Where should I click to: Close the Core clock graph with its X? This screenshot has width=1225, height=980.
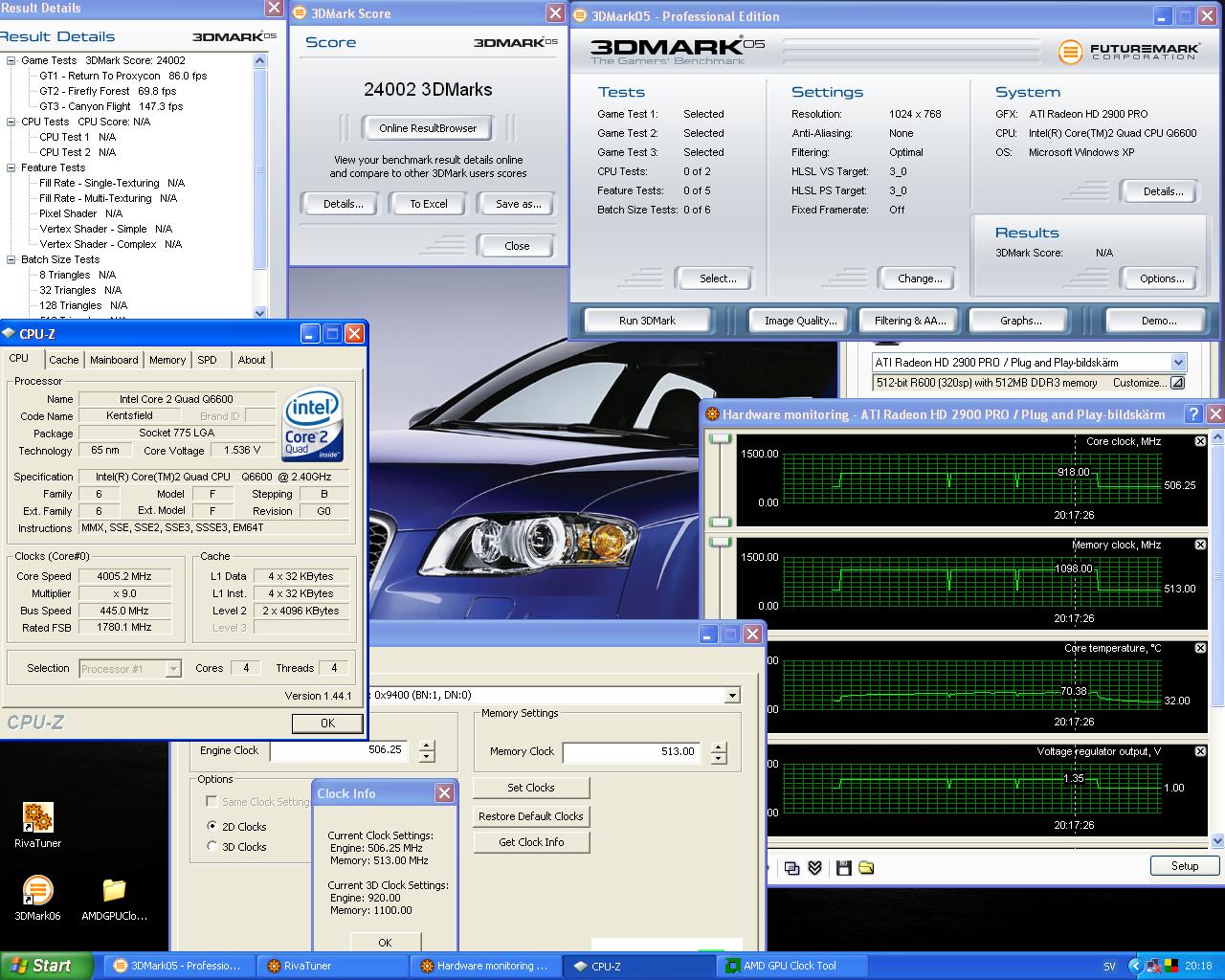point(1200,441)
